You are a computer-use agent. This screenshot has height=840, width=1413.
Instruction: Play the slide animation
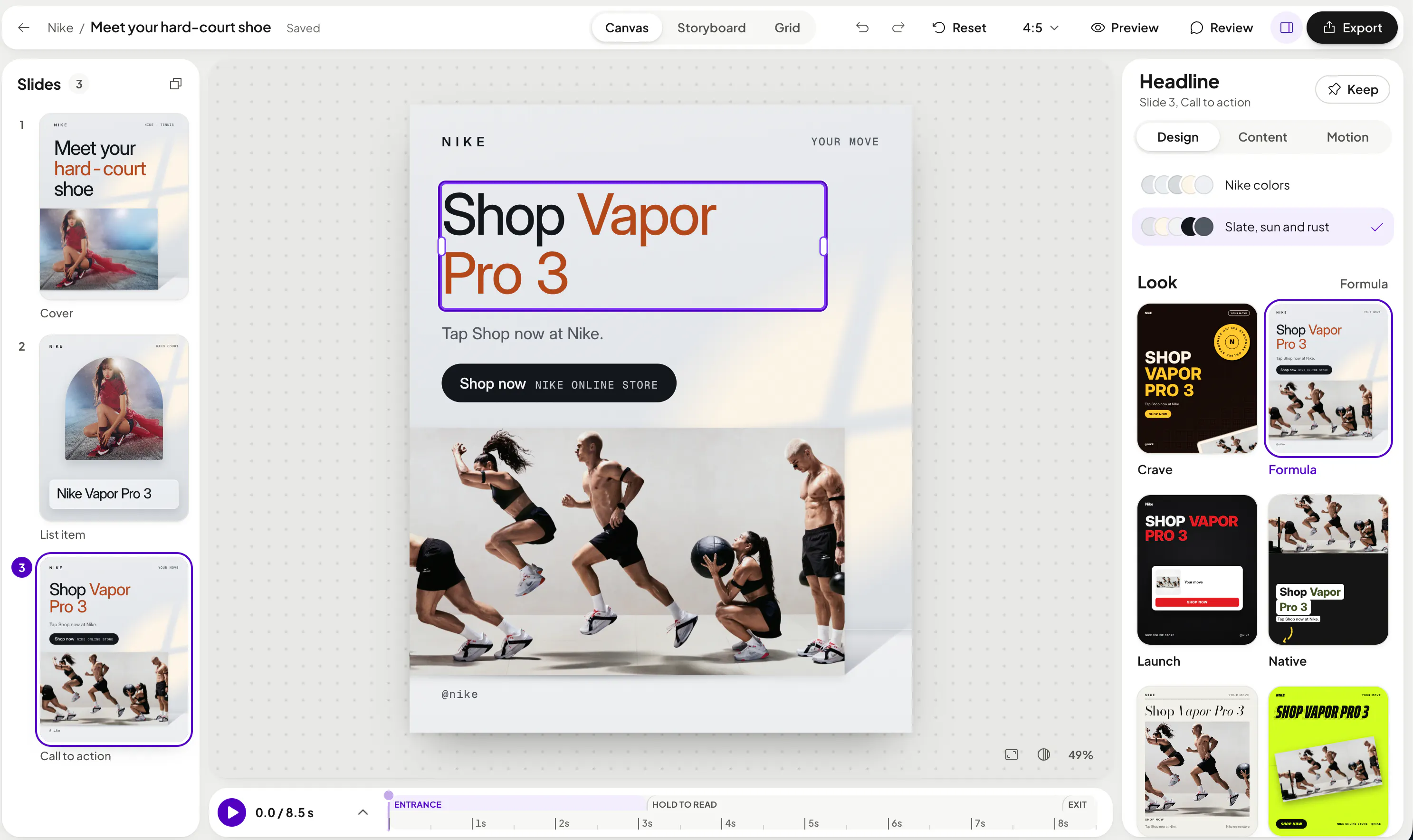(232, 812)
